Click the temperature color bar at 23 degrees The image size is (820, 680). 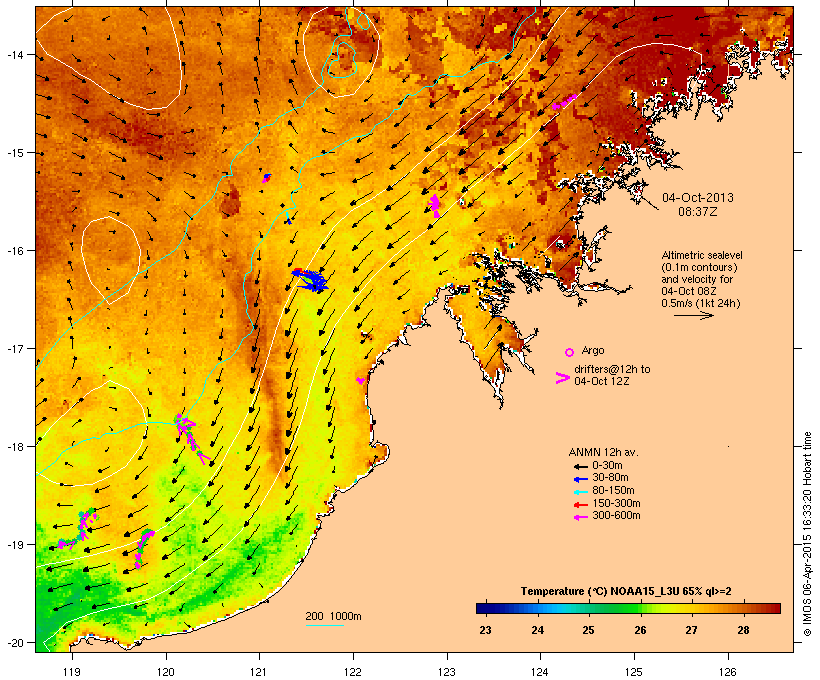pos(485,608)
